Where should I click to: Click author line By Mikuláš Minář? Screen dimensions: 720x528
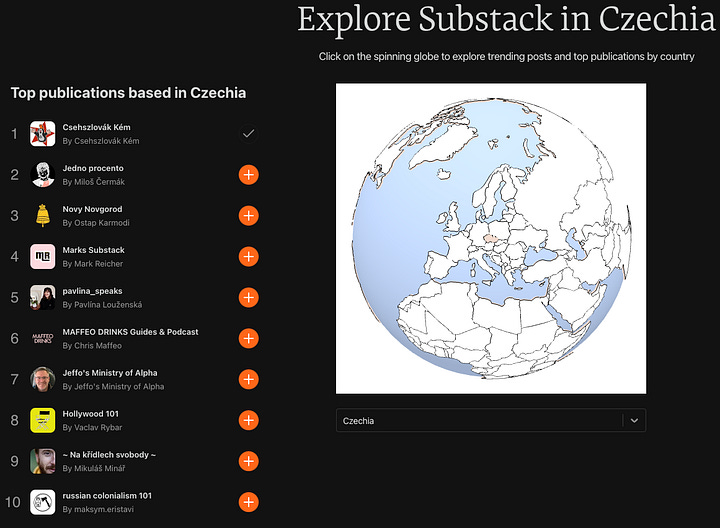(x=94, y=468)
